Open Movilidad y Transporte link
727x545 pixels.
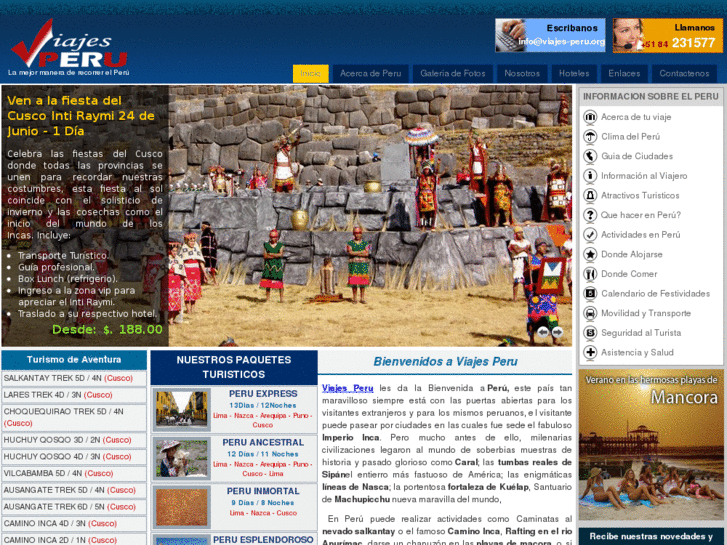(646, 313)
